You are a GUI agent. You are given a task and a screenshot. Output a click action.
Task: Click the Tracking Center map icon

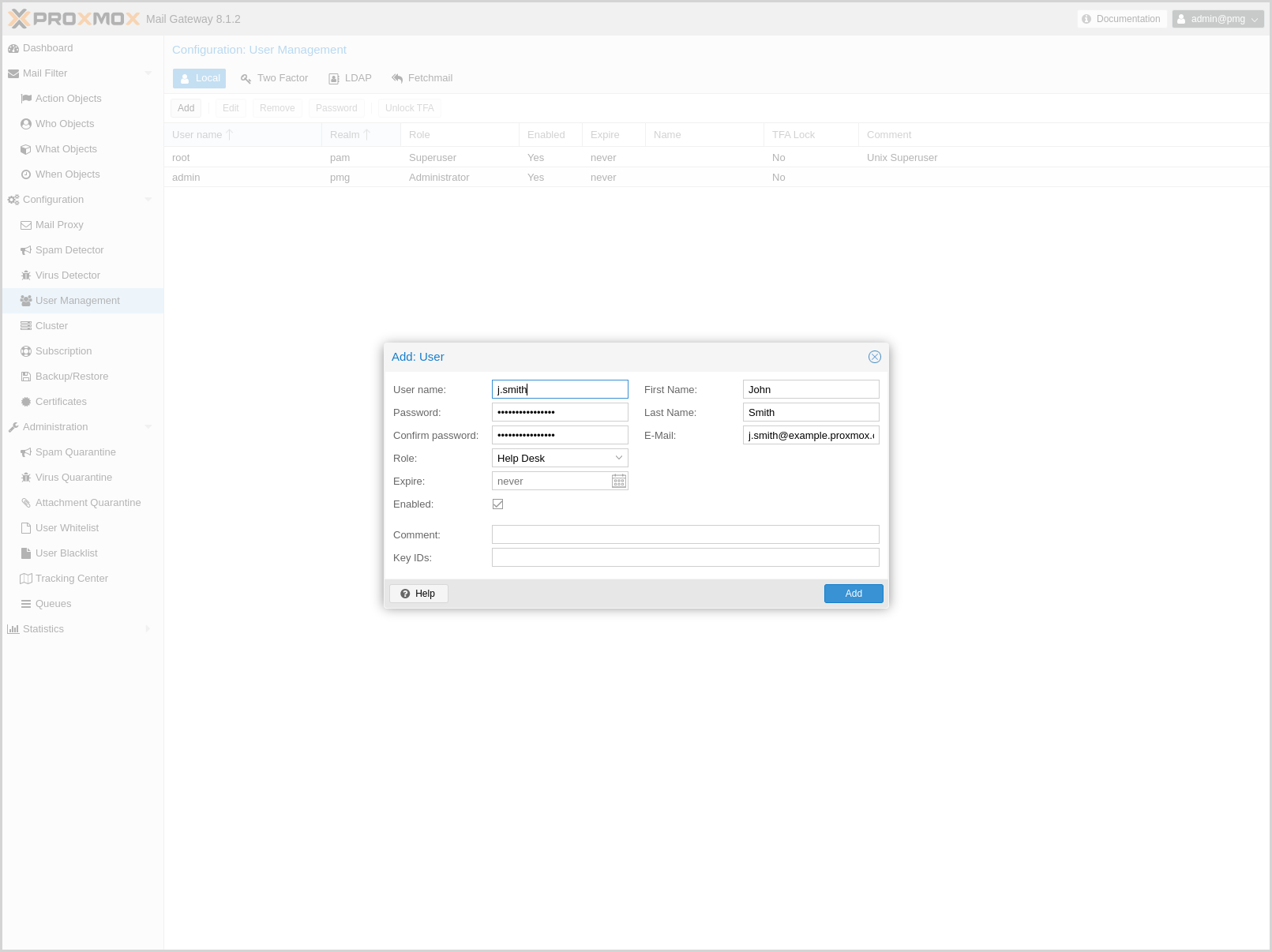pos(26,579)
